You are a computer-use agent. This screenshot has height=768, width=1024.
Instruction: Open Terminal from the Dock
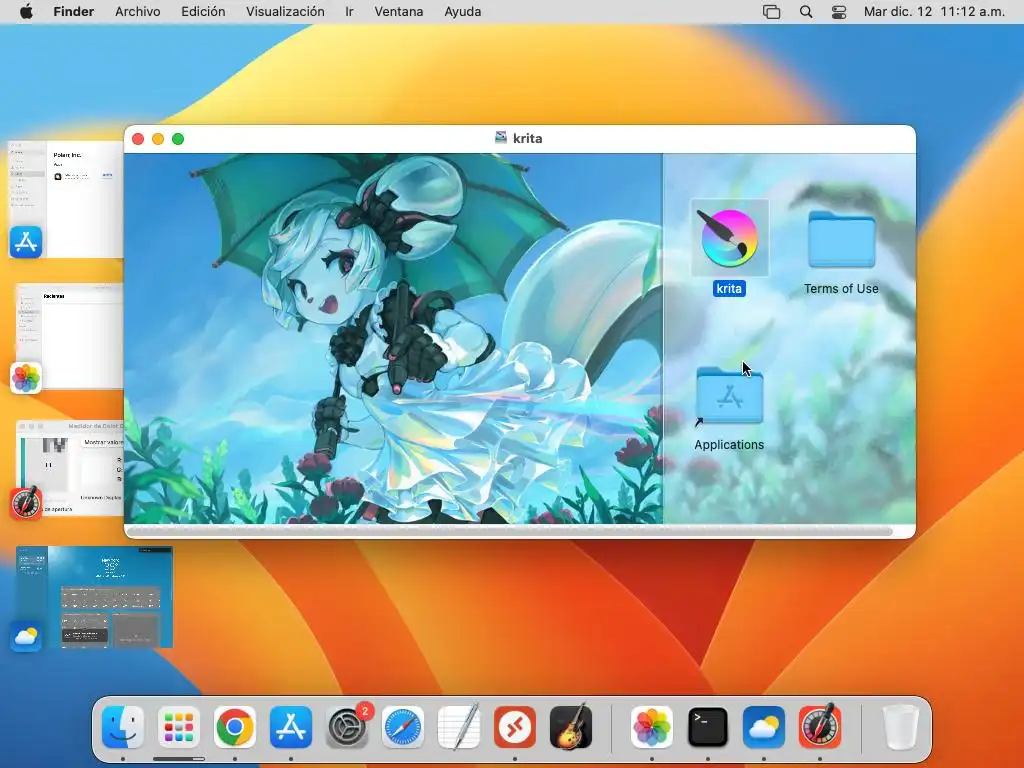click(708, 727)
